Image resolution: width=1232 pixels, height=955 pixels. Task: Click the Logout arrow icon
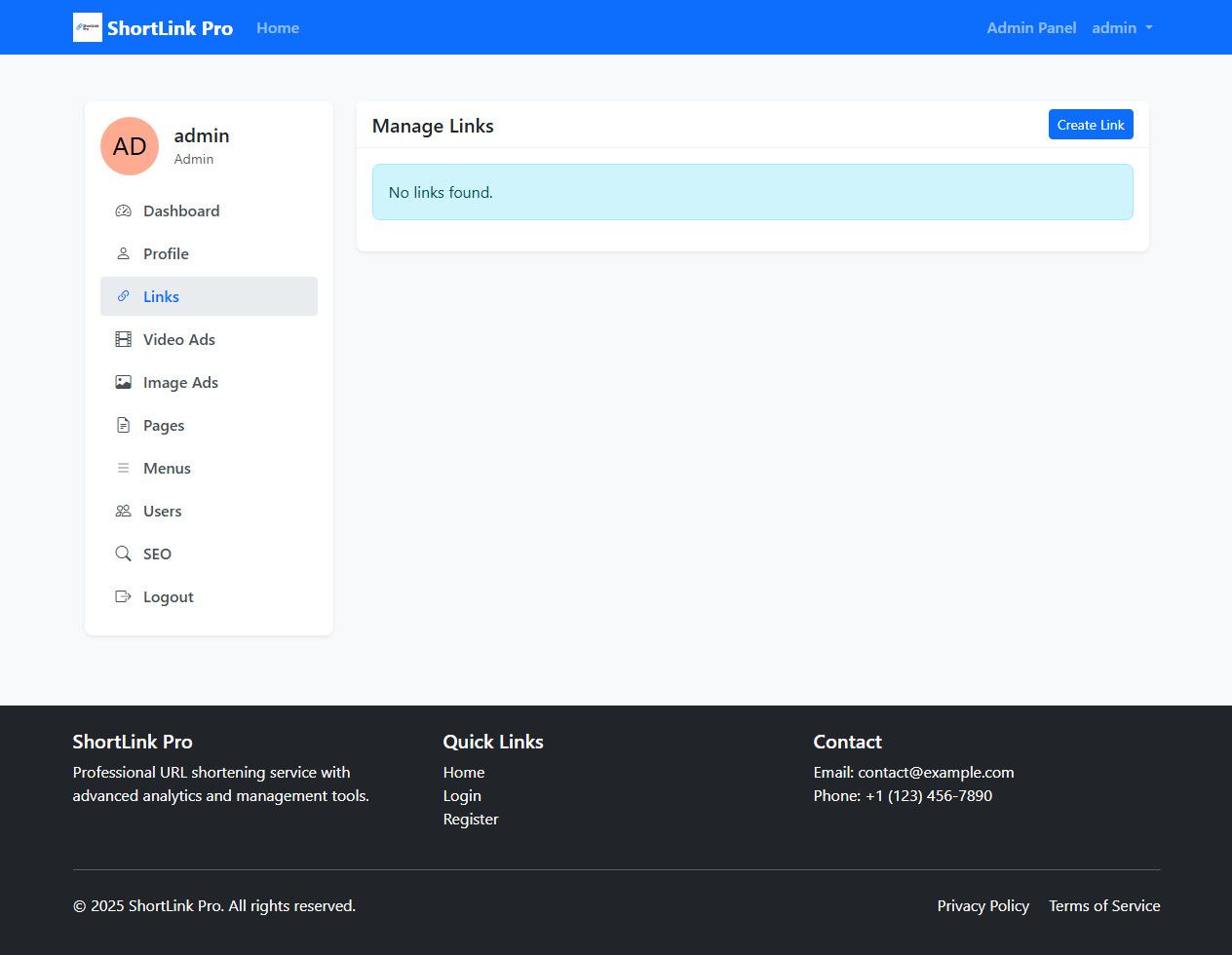tap(123, 596)
